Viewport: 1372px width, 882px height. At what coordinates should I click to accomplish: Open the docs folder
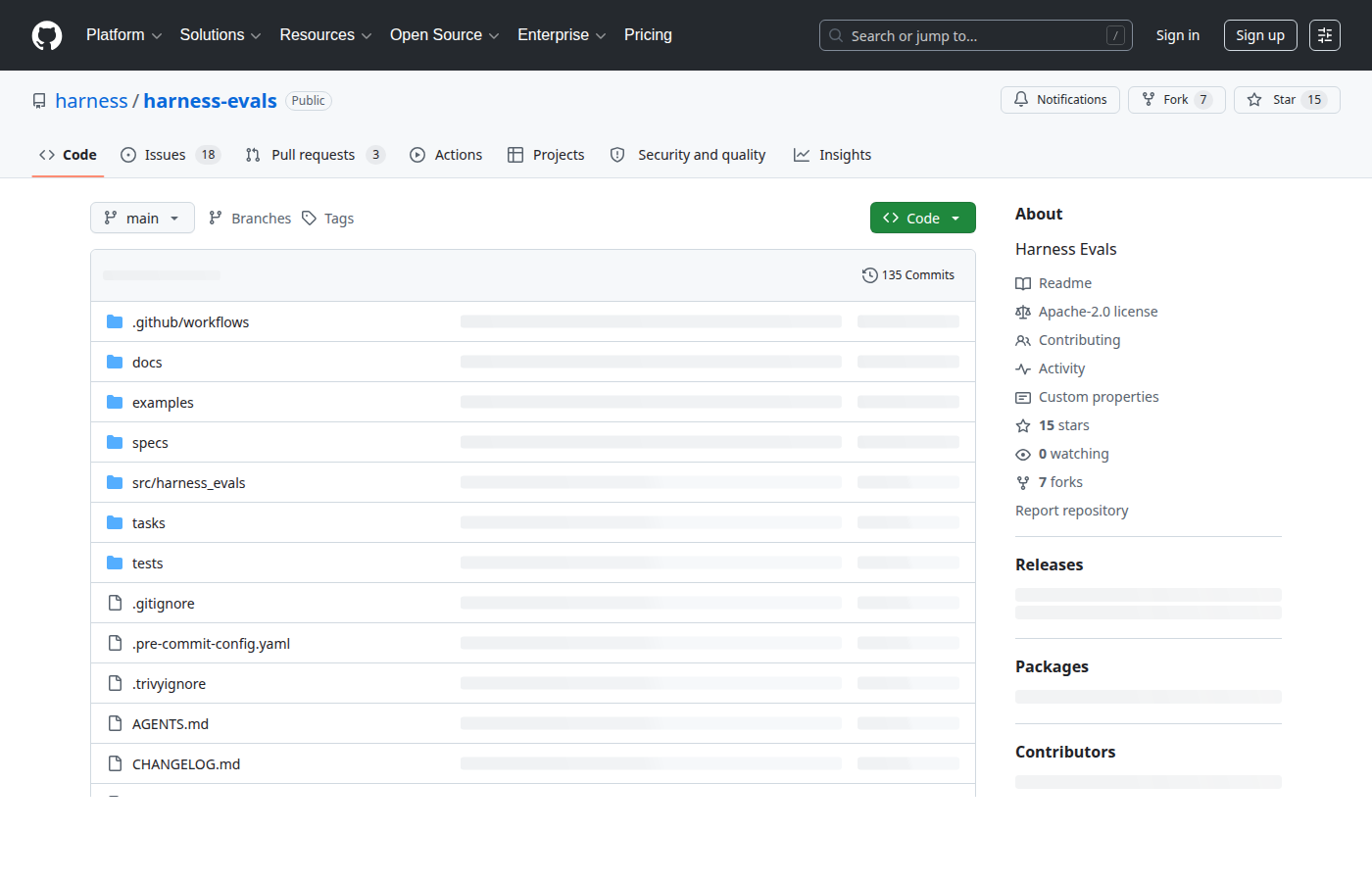point(147,363)
